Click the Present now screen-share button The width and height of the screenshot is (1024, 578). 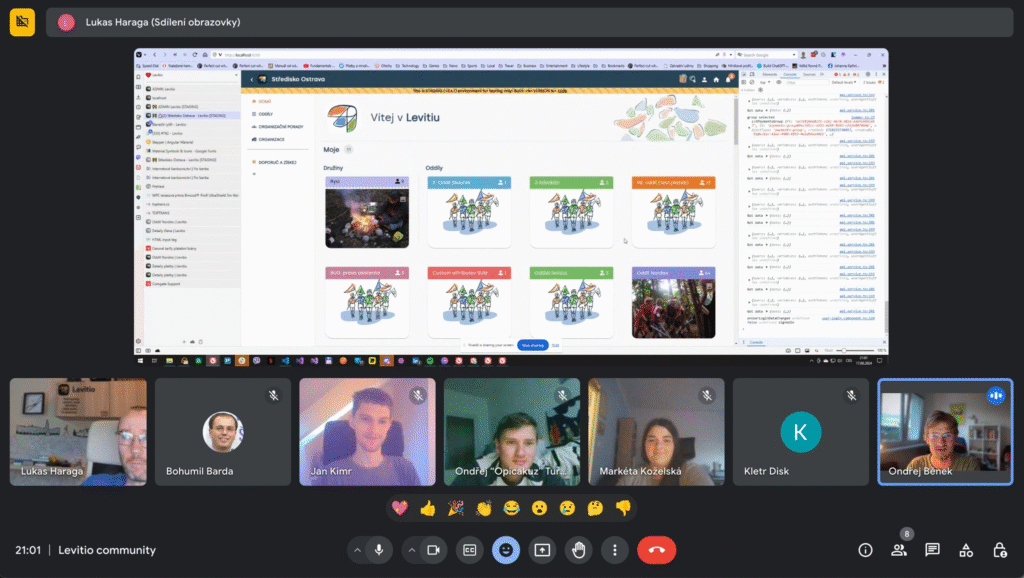click(542, 550)
